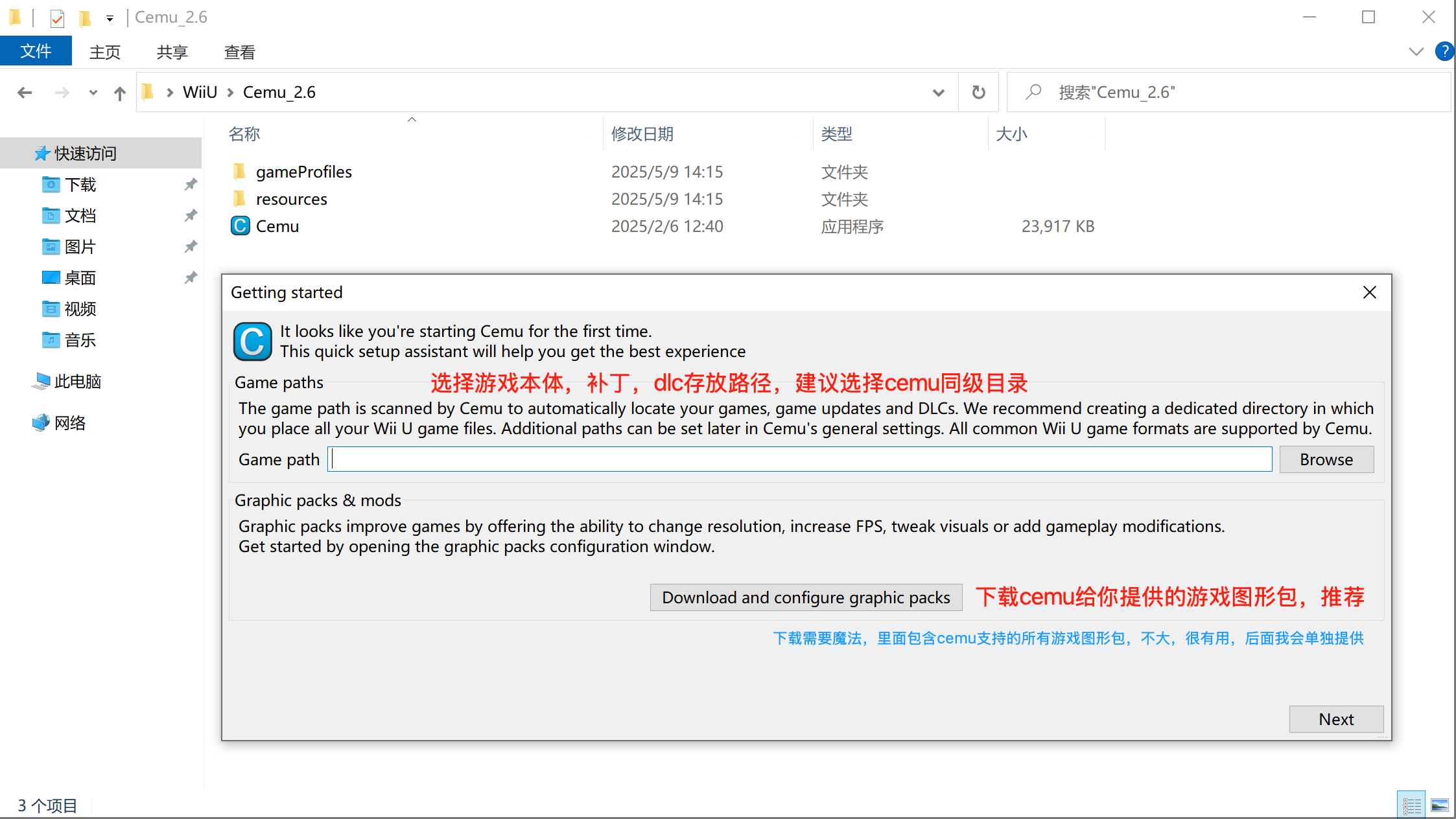Sort files by 大小 column
Viewport: 1456px width, 819px height.
[x=1011, y=134]
